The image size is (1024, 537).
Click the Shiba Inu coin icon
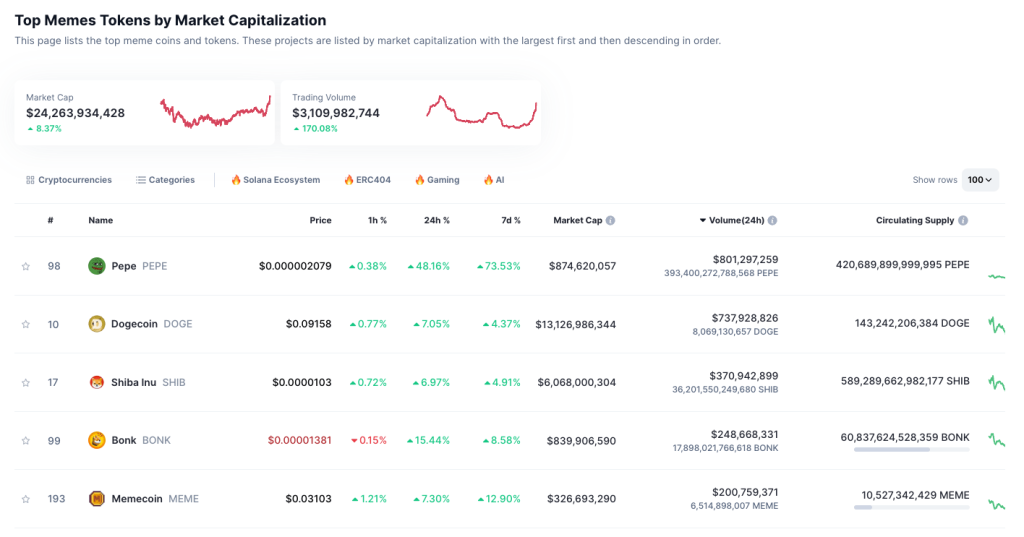(x=97, y=382)
